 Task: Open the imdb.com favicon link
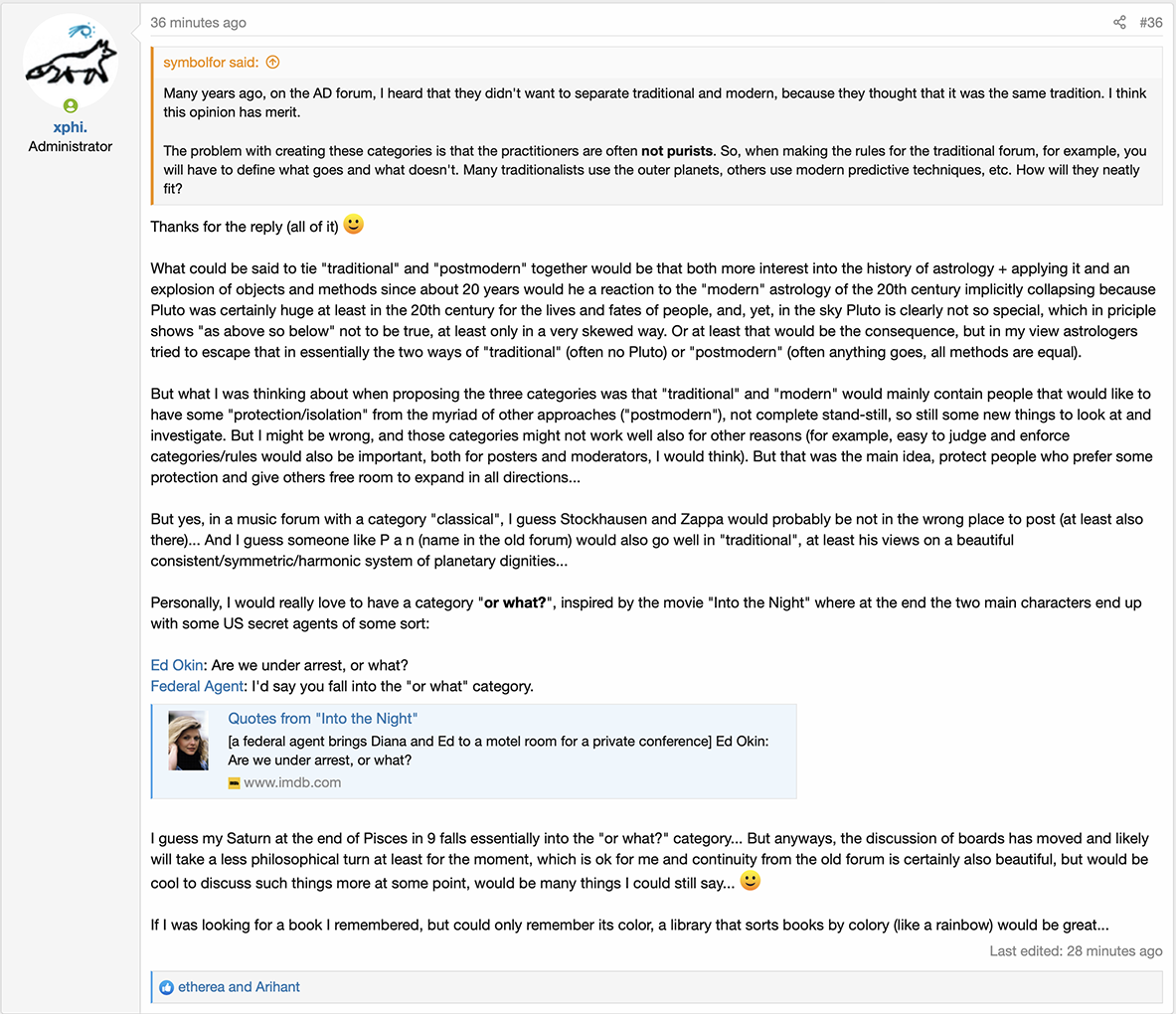tap(234, 783)
